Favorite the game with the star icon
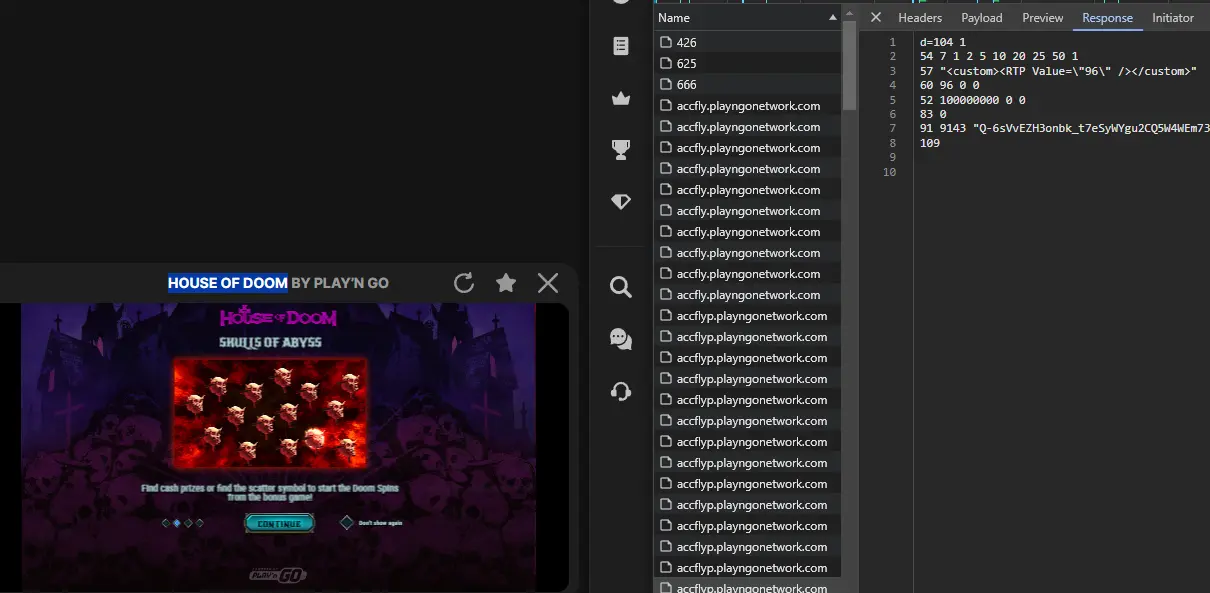Viewport: 1210px width, 593px height. click(506, 283)
